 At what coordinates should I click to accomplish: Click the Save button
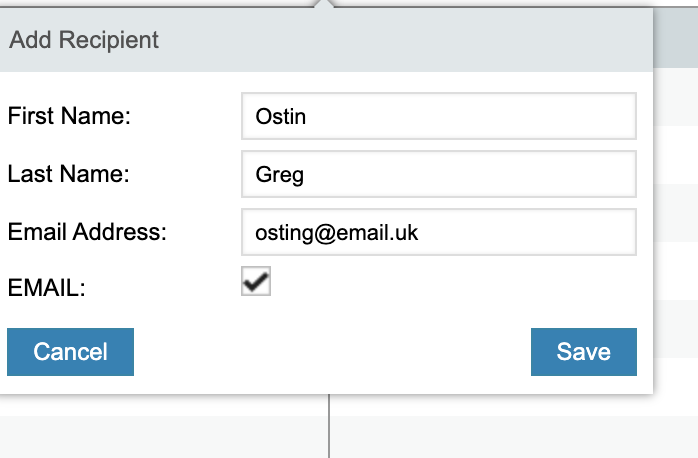click(583, 351)
